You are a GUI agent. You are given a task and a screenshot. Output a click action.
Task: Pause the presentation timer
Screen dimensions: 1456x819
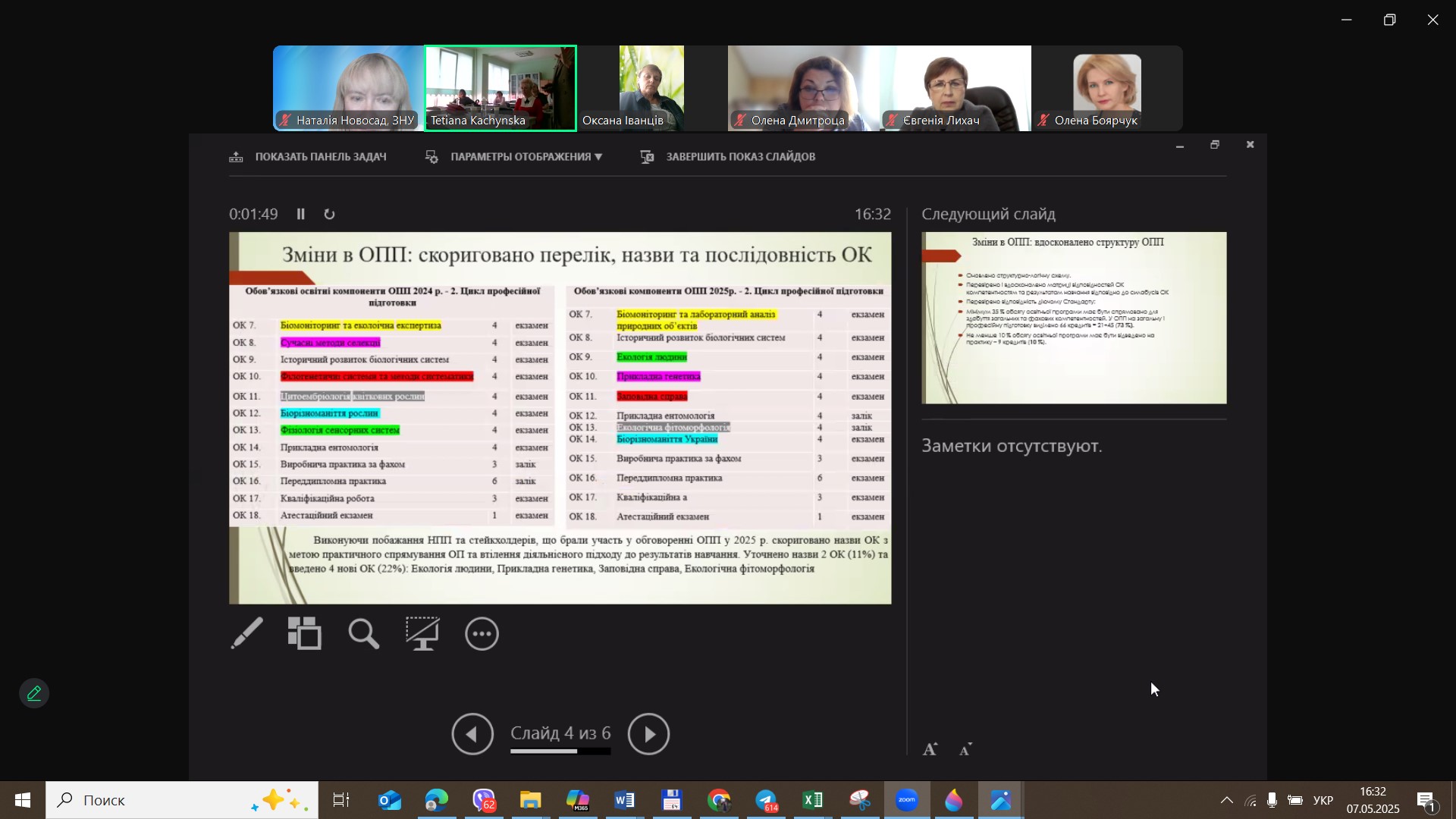[300, 215]
